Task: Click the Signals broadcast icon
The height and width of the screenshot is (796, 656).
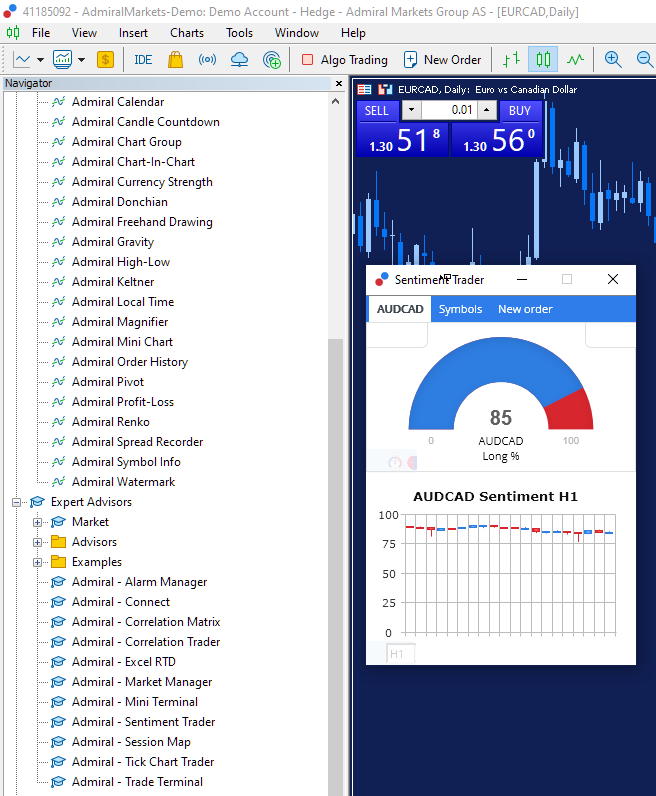Action: (207, 59)
